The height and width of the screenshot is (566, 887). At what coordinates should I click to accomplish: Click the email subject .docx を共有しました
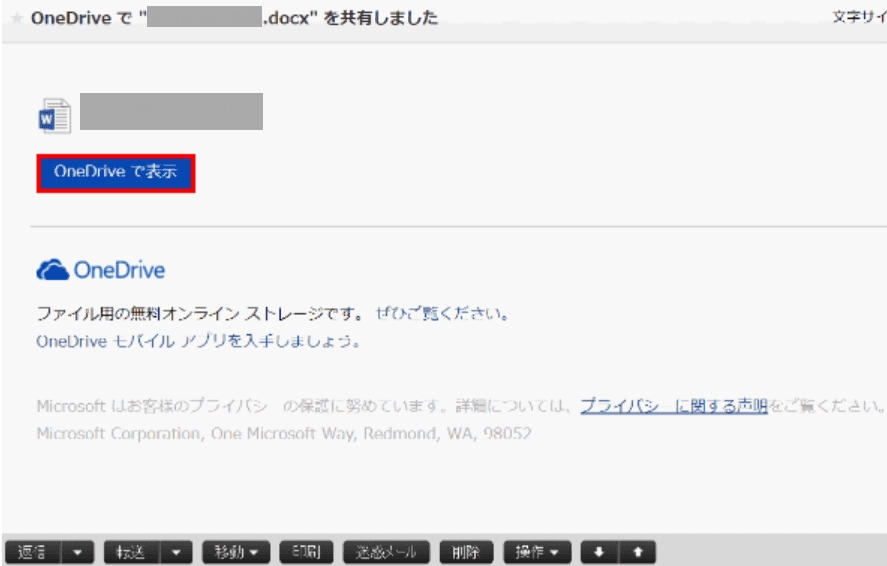234,18
